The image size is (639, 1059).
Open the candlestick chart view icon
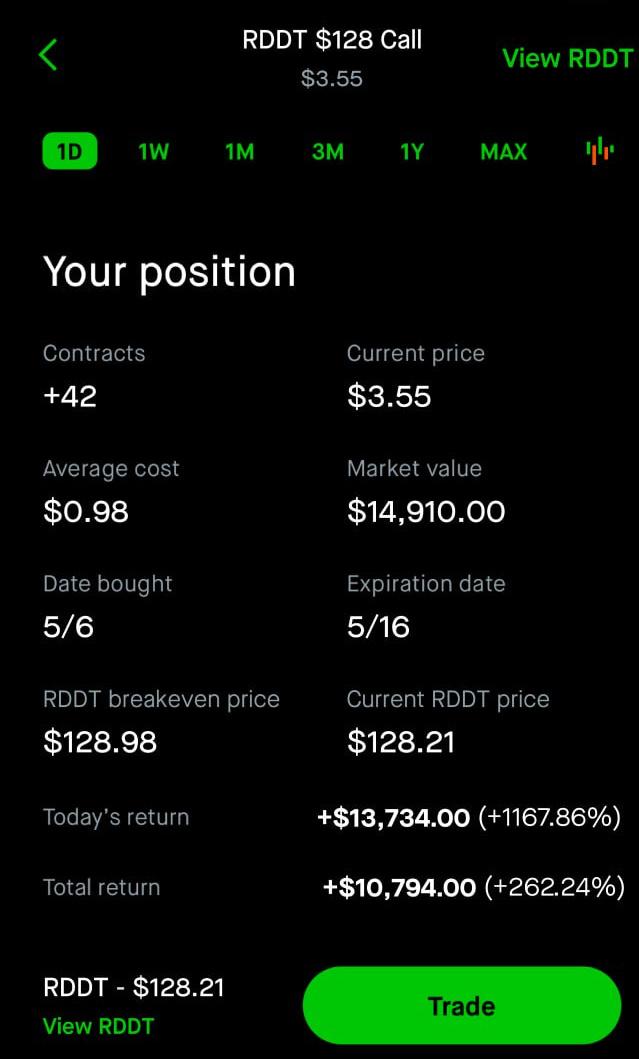(x=599, y=151)
